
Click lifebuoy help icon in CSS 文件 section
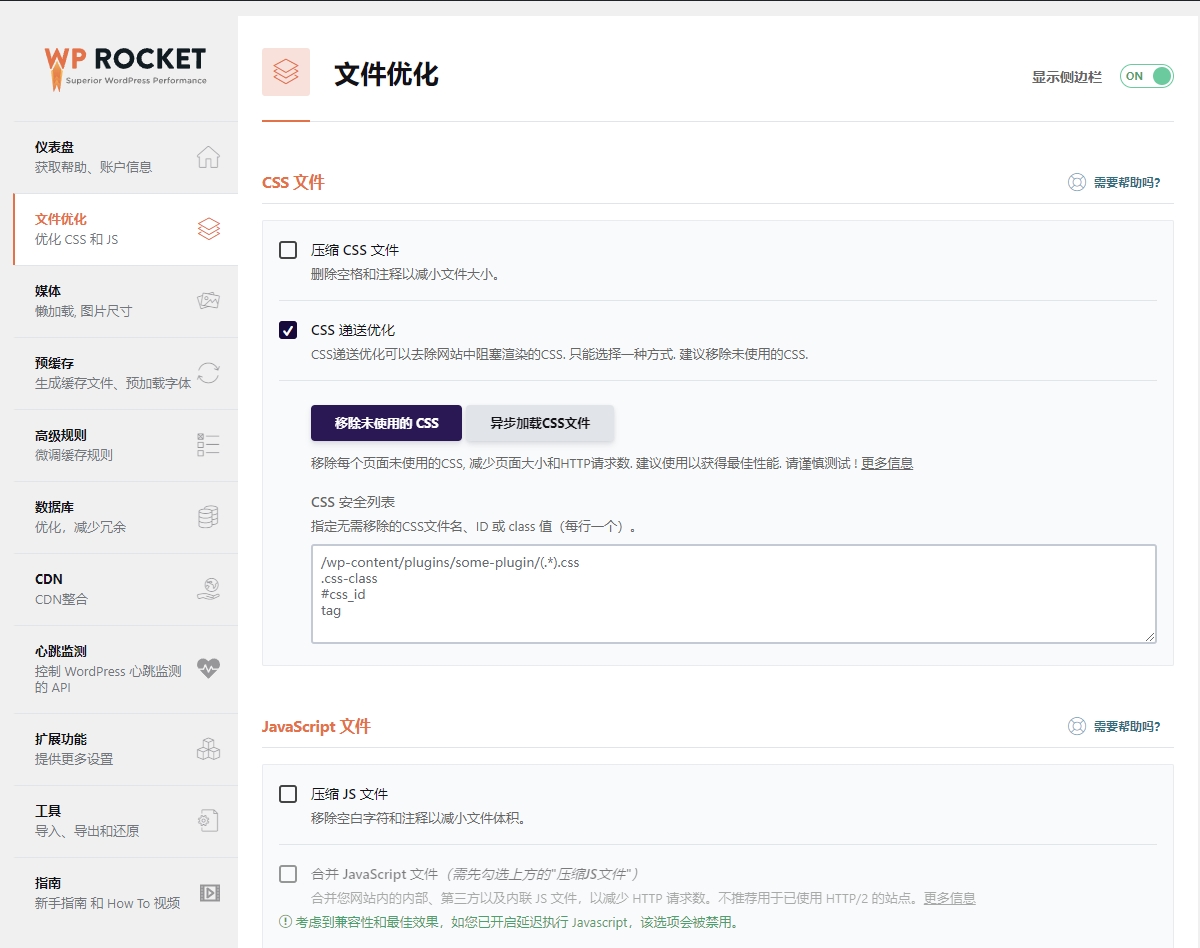pyautogui.click(x=1077, y=183)
